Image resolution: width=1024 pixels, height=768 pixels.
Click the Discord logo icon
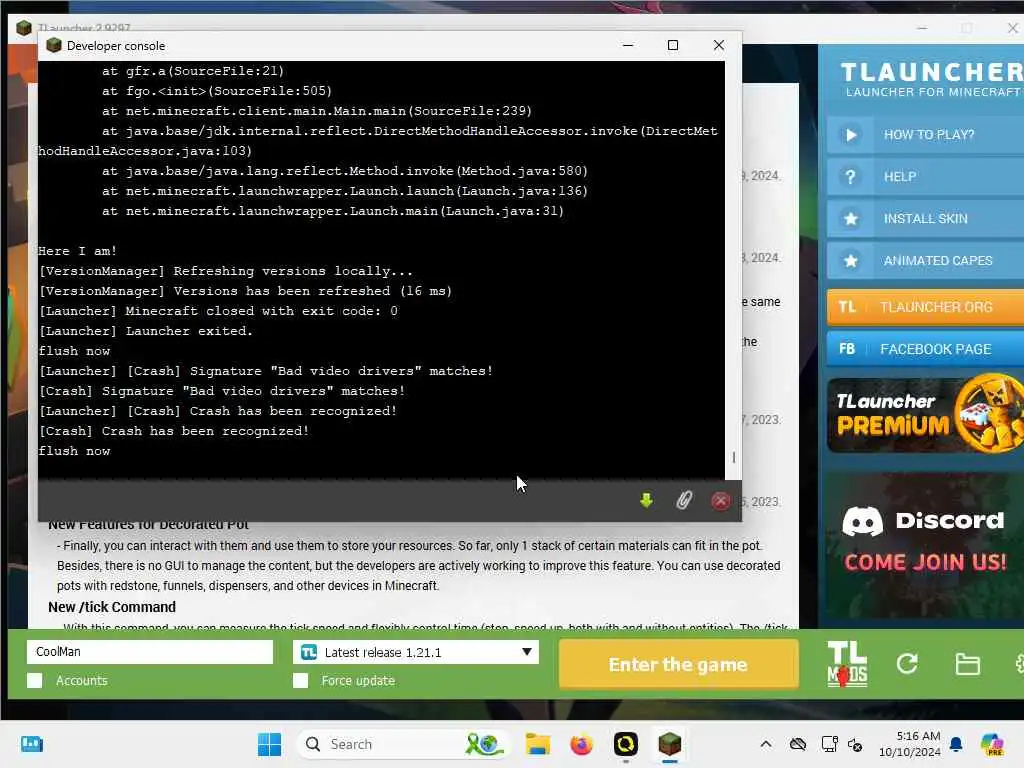click(862, 521)
